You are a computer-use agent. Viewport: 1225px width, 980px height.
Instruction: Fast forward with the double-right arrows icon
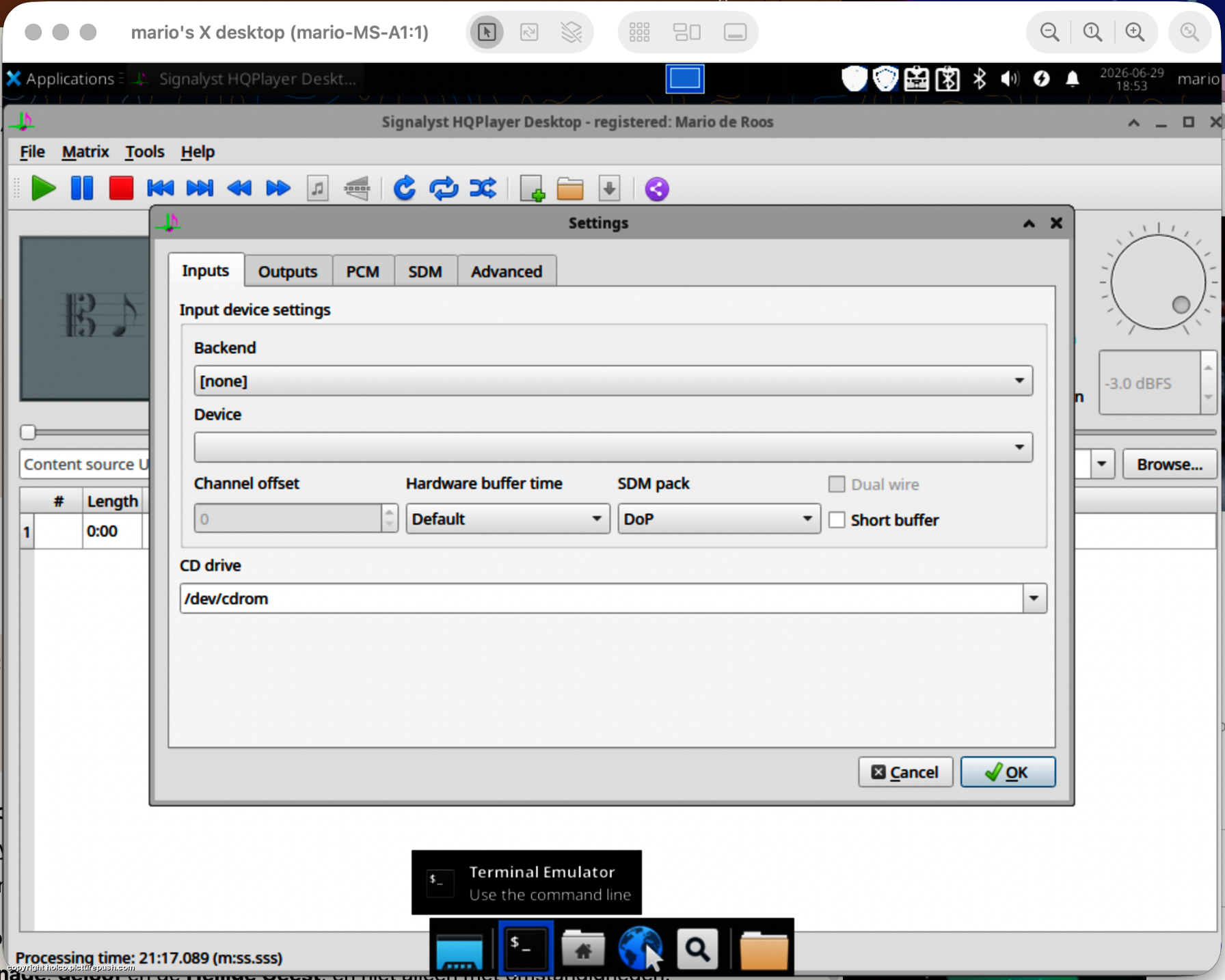click(278, 189)
